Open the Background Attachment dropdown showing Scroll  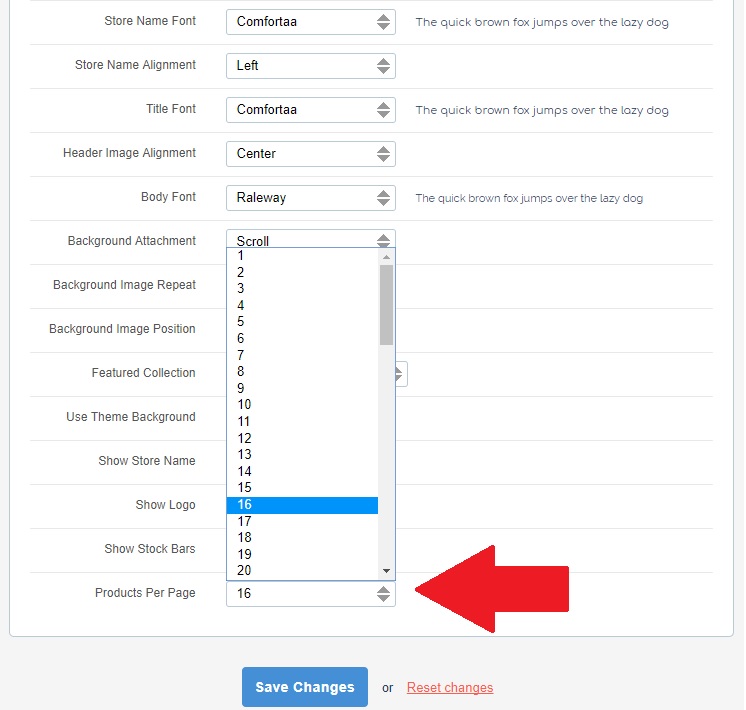point(311,239)
